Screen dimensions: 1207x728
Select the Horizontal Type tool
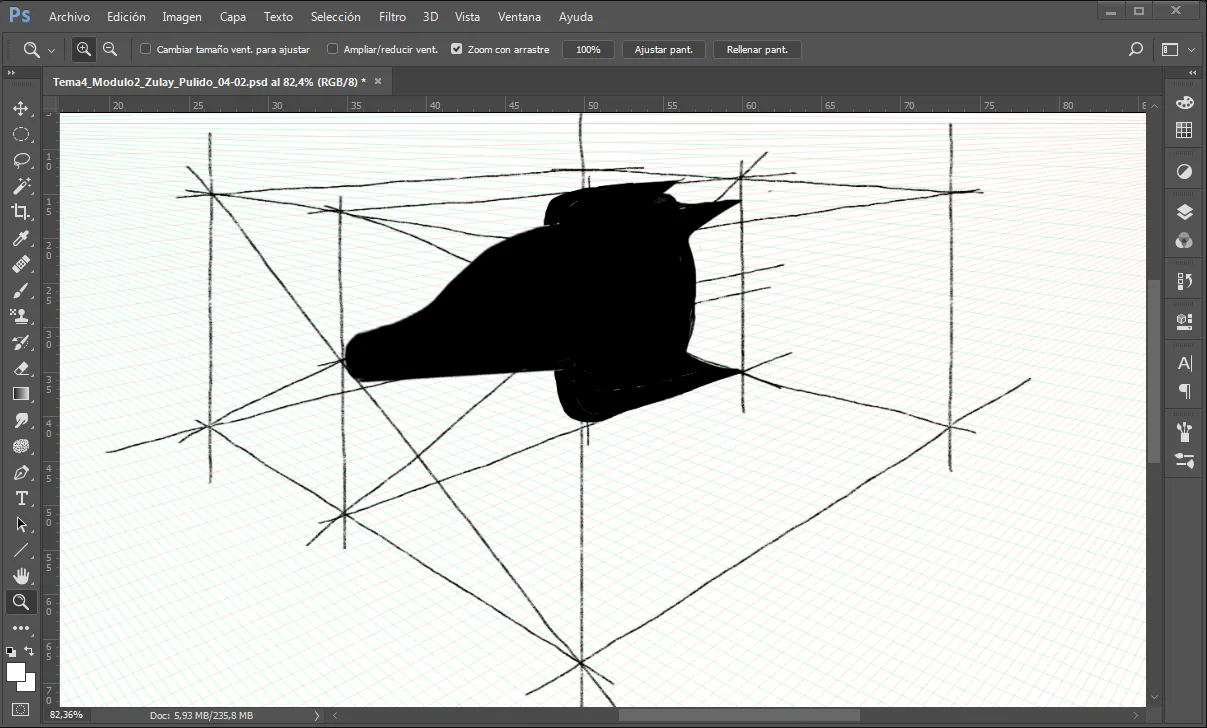point(21,498)
